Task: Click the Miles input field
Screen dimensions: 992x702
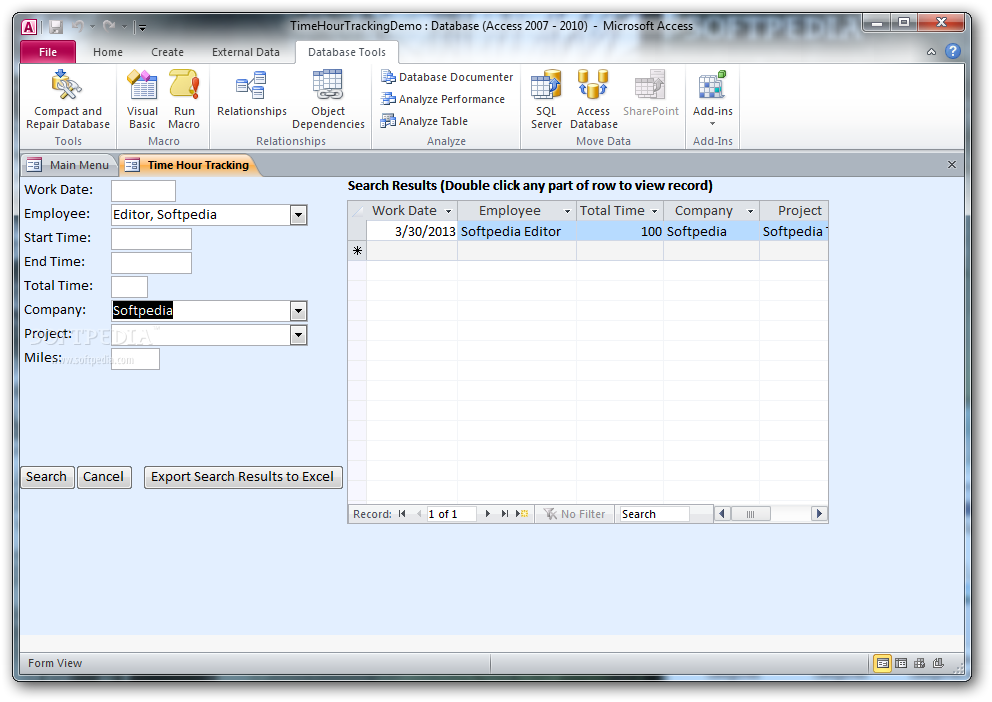Action: click(x=135, y=359)
